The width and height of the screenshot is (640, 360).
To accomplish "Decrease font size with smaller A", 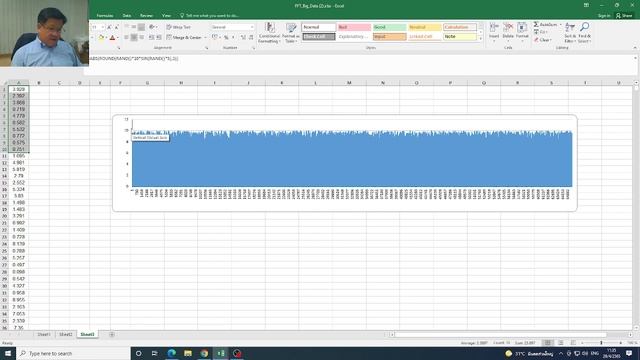I will tap(116, 27).
